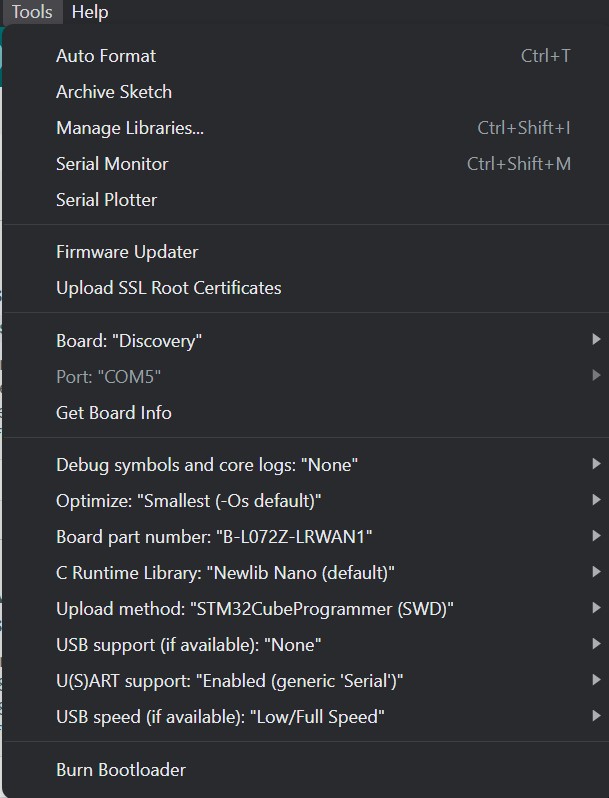Run Auto Format on the sketch
Viewport: 609px width, 798px height.
point(106,56)
